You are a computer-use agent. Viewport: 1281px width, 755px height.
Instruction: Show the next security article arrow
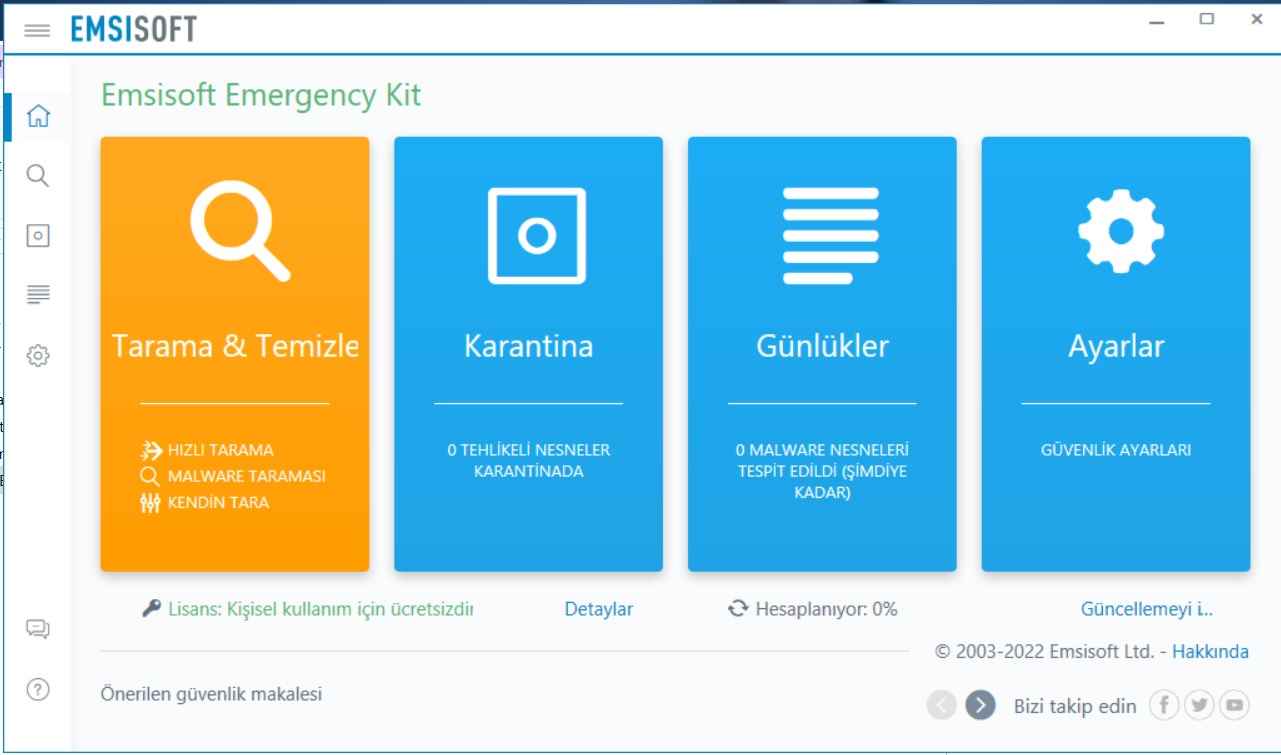[x=980, y=705]
